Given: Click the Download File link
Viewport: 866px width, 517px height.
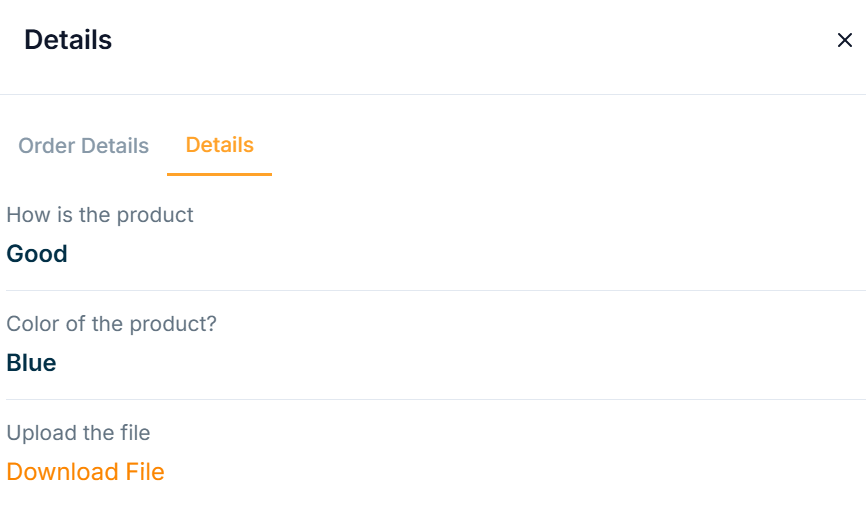Looking at the screenshot, I should click(85, 472).
